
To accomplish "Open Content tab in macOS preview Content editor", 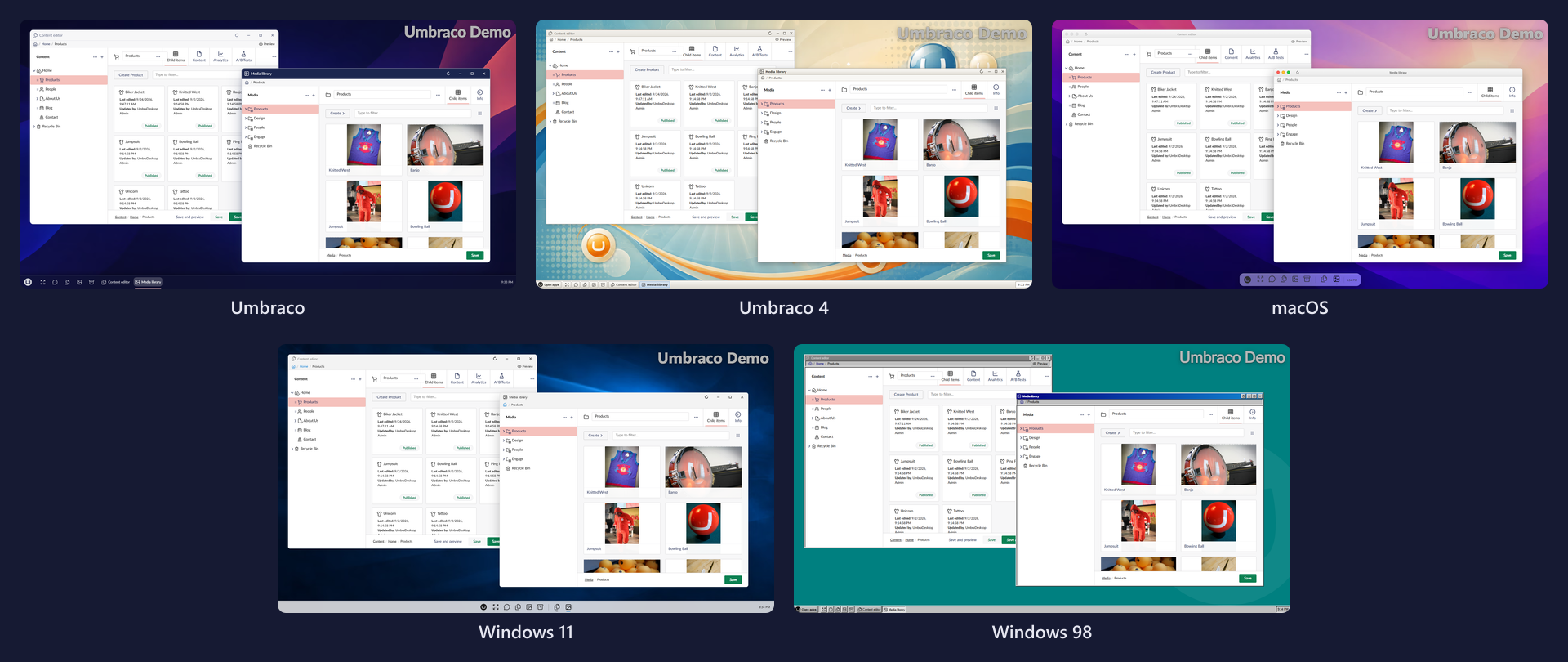I will pyautogui.click(x=1231, y=54).
